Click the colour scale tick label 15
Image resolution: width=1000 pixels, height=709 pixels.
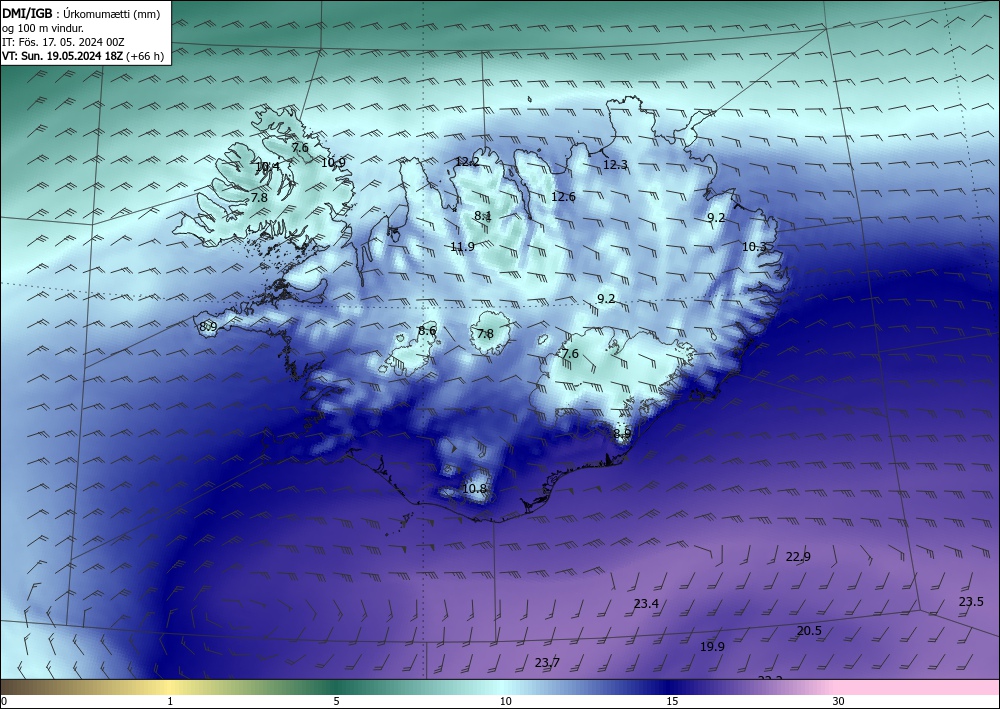(x=672, y=701)
